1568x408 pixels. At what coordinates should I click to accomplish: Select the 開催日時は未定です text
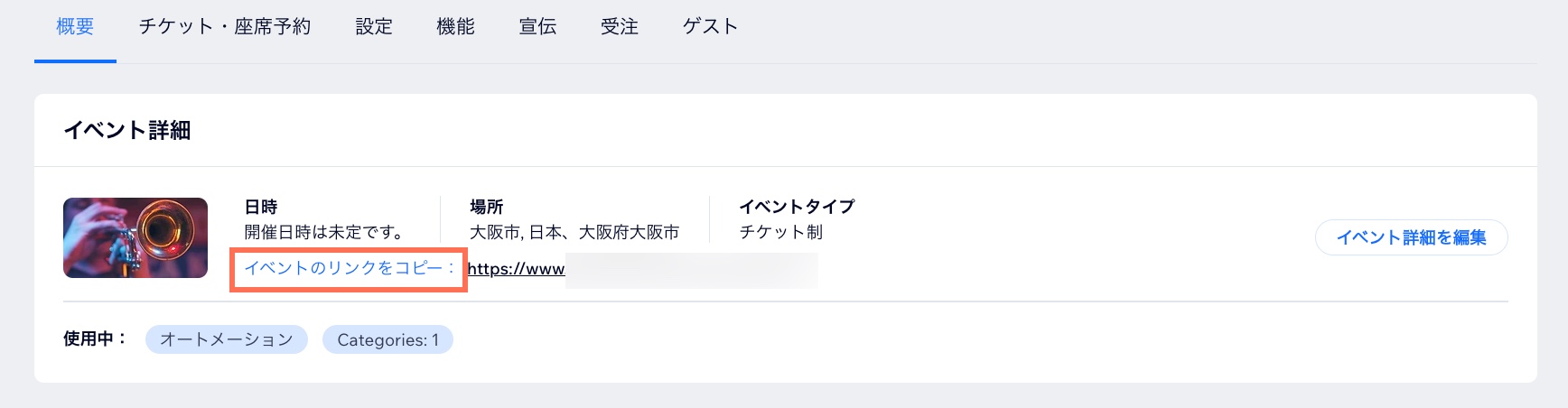[x=324, y=232]
